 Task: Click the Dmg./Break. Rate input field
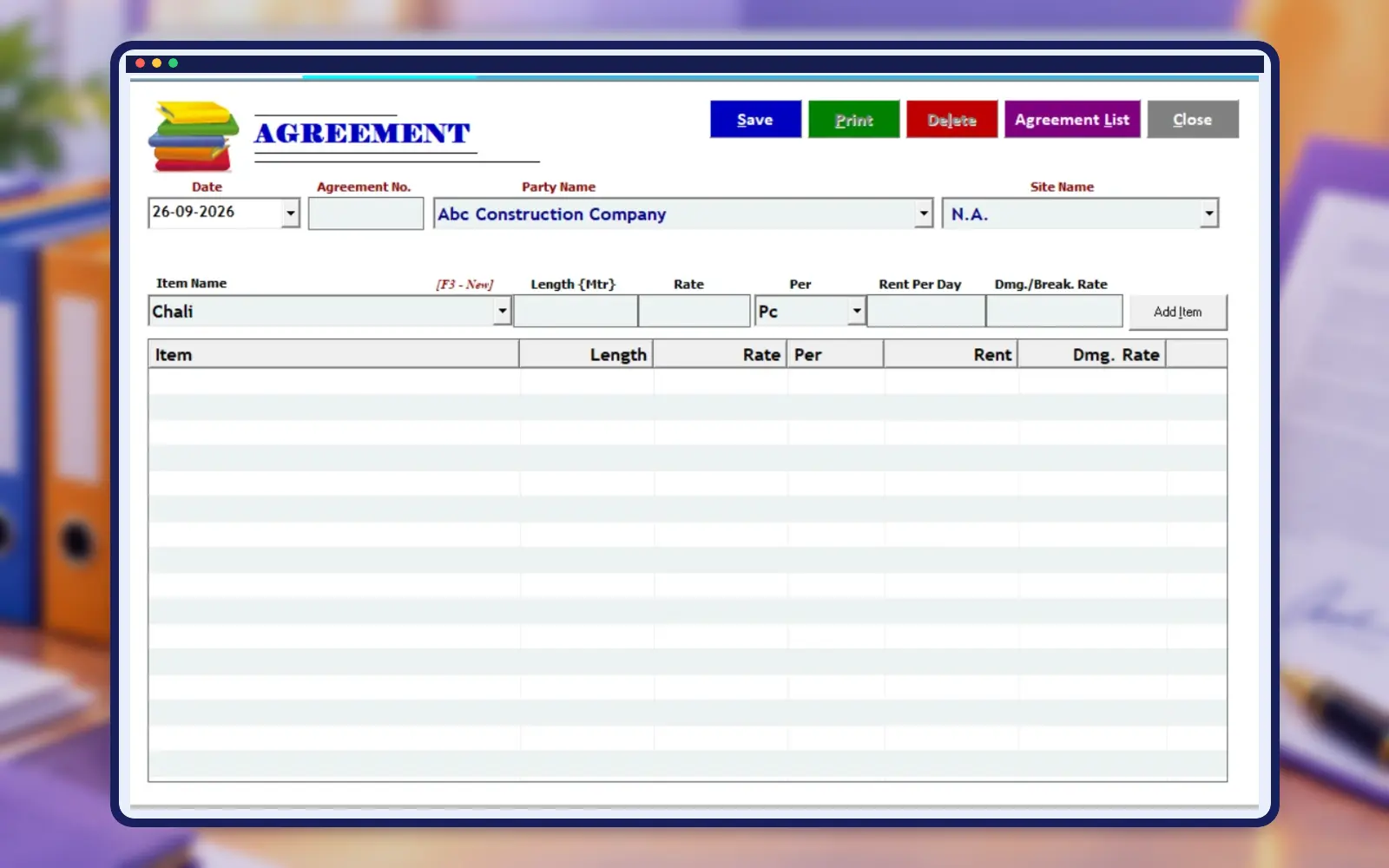1054,311
